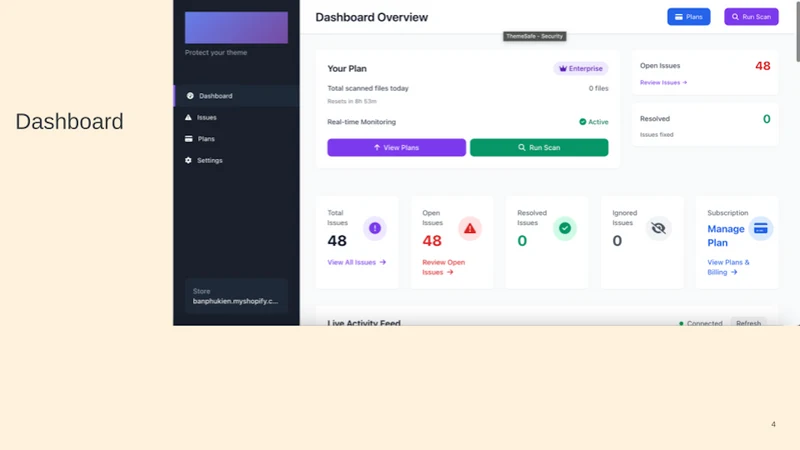Click the magnifier icon on green Run Scan
This screenshot has height=450, width=800.
521,147
